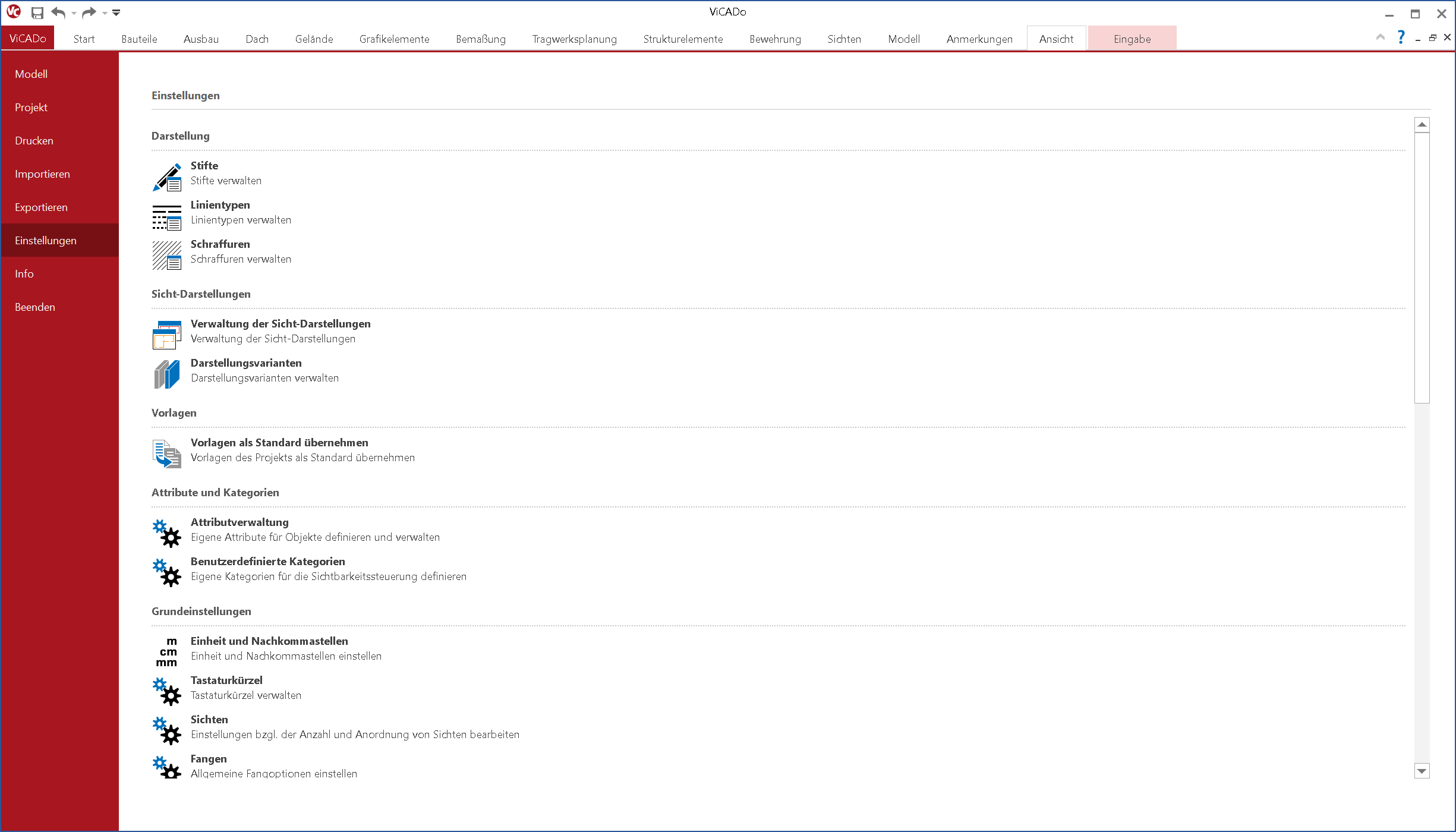Click the ViCADo logo icon in title bar
This screenshot has height=832, width=1456.
[x=14, y=12]
